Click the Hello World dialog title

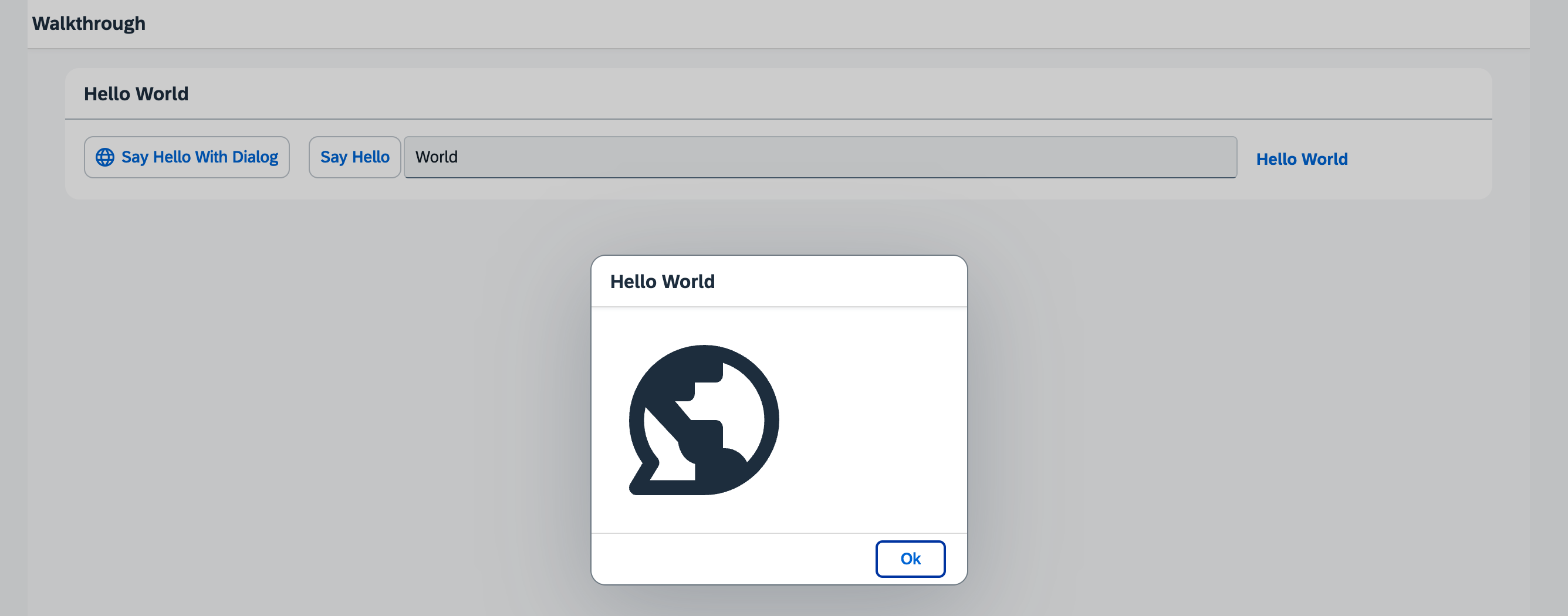(x=663, y=281)
